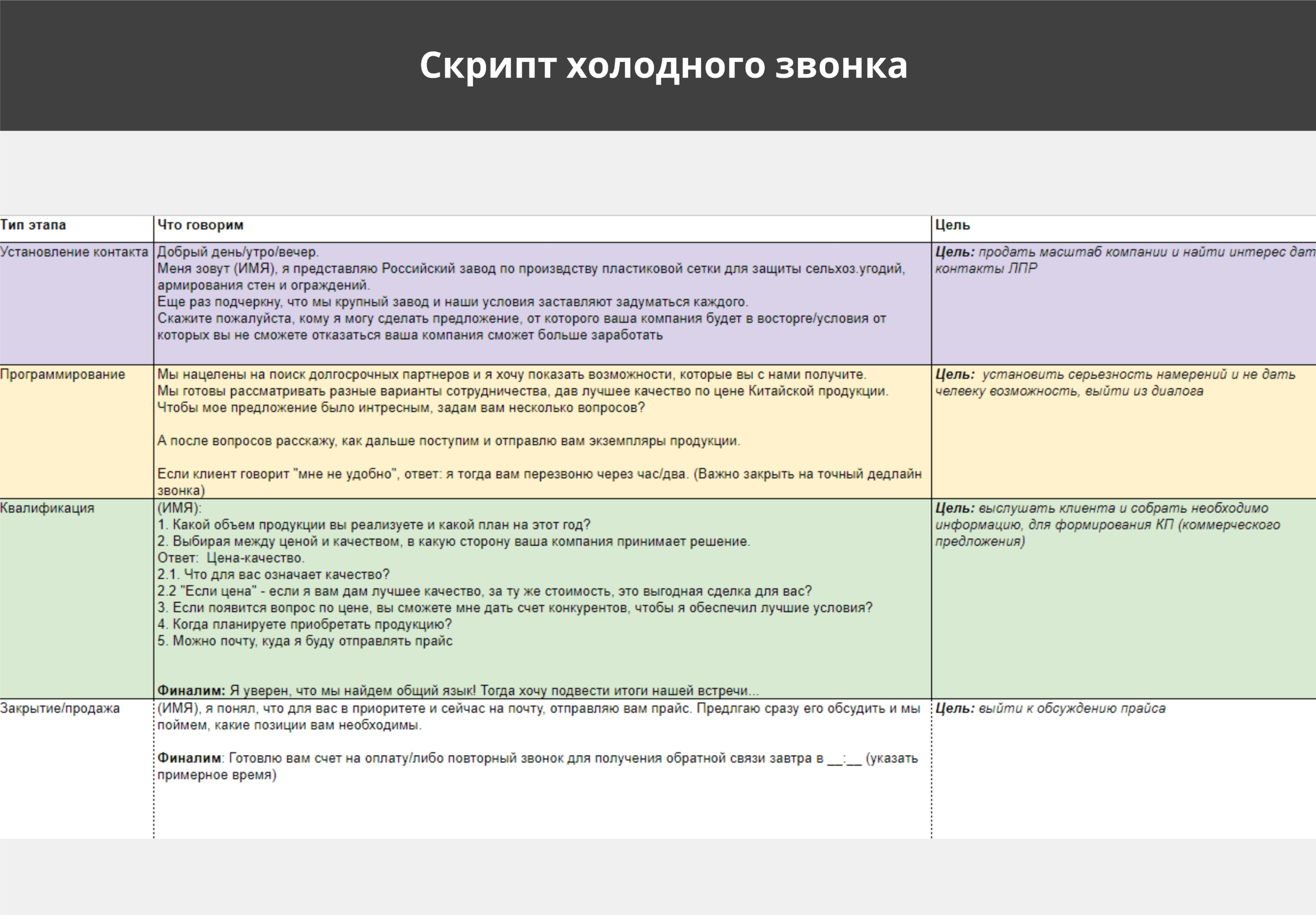This screenshot has height=915, width=1316.
Task: Click the line 'Ответ: Цена-качество.'
Action: tap(231, 558)
